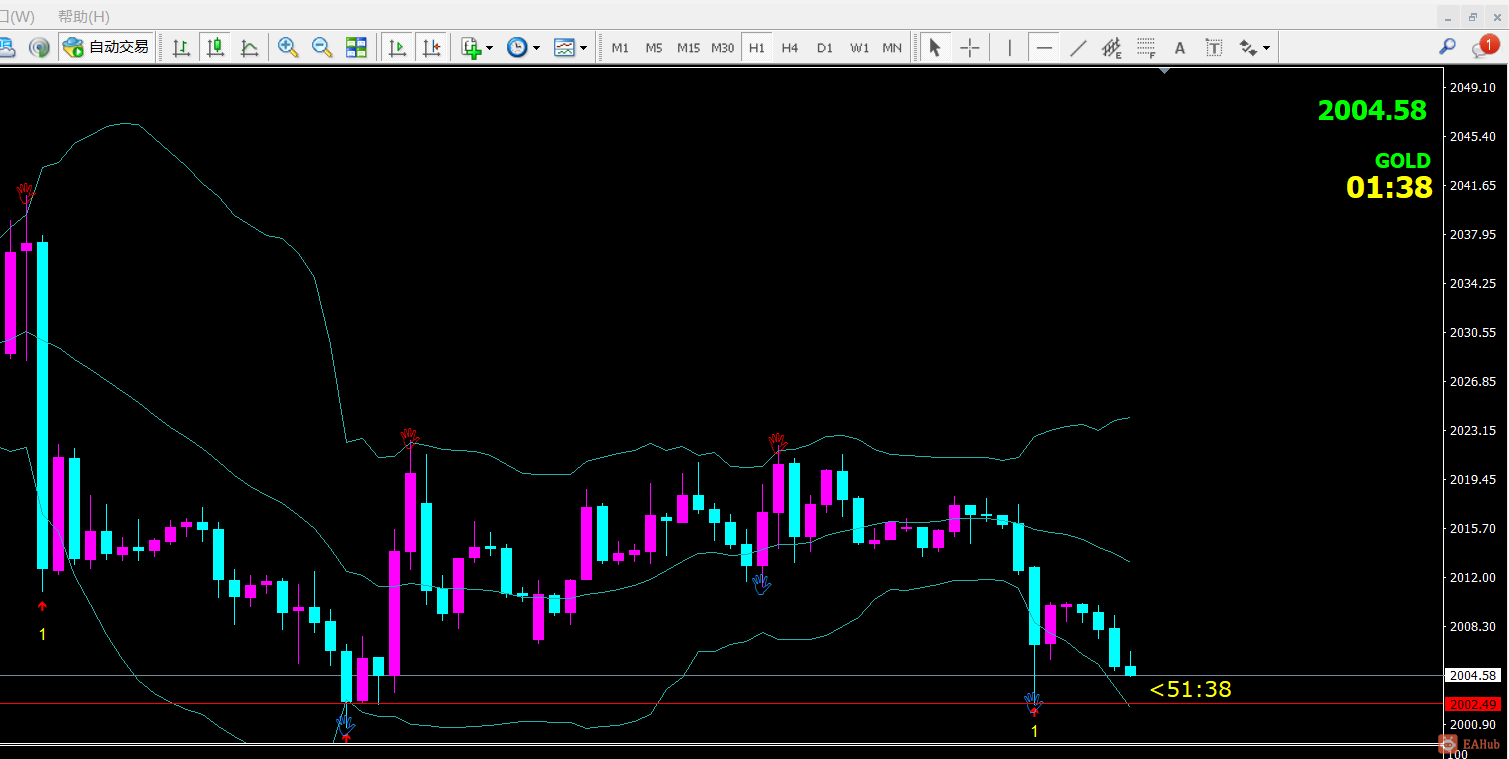Open the chat notifications bubble
This screenshot has height=759, width=1509.
[1484, 46]
